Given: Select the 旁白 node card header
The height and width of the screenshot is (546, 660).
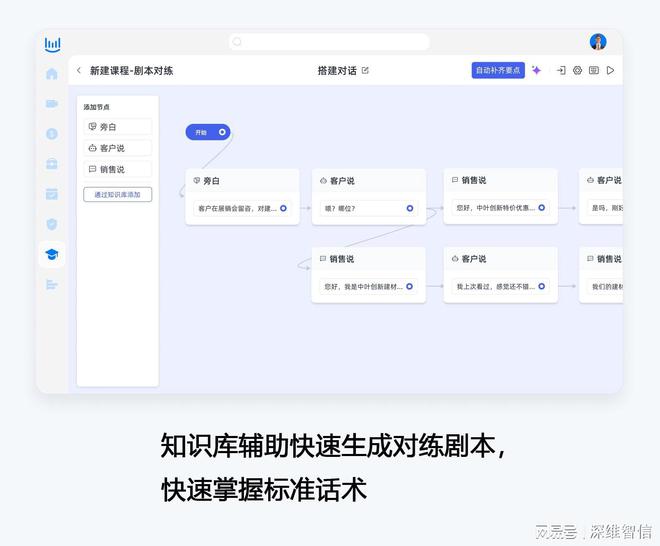Looking at the screenshot, I should 242,181.
